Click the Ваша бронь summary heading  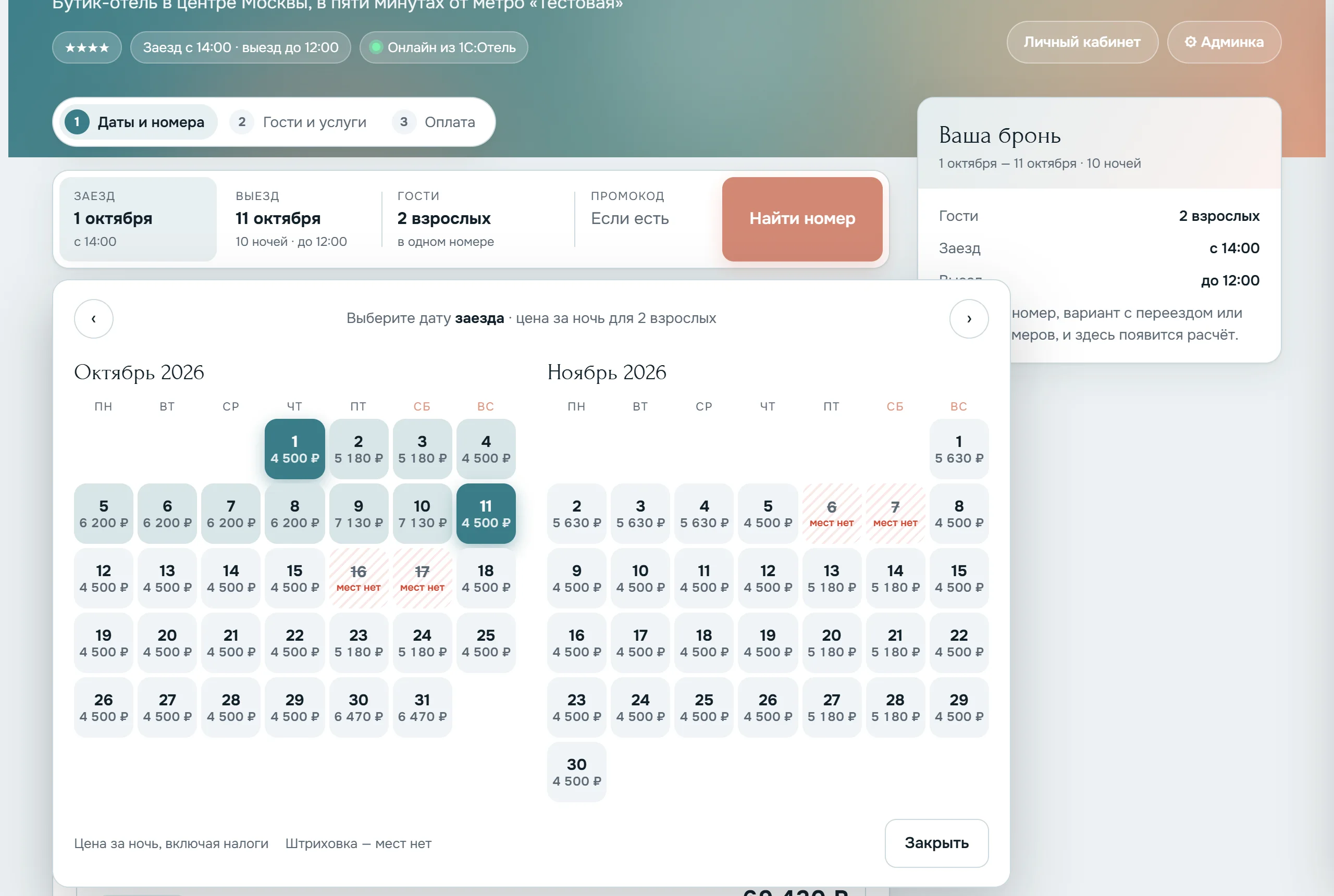[999, 136]
